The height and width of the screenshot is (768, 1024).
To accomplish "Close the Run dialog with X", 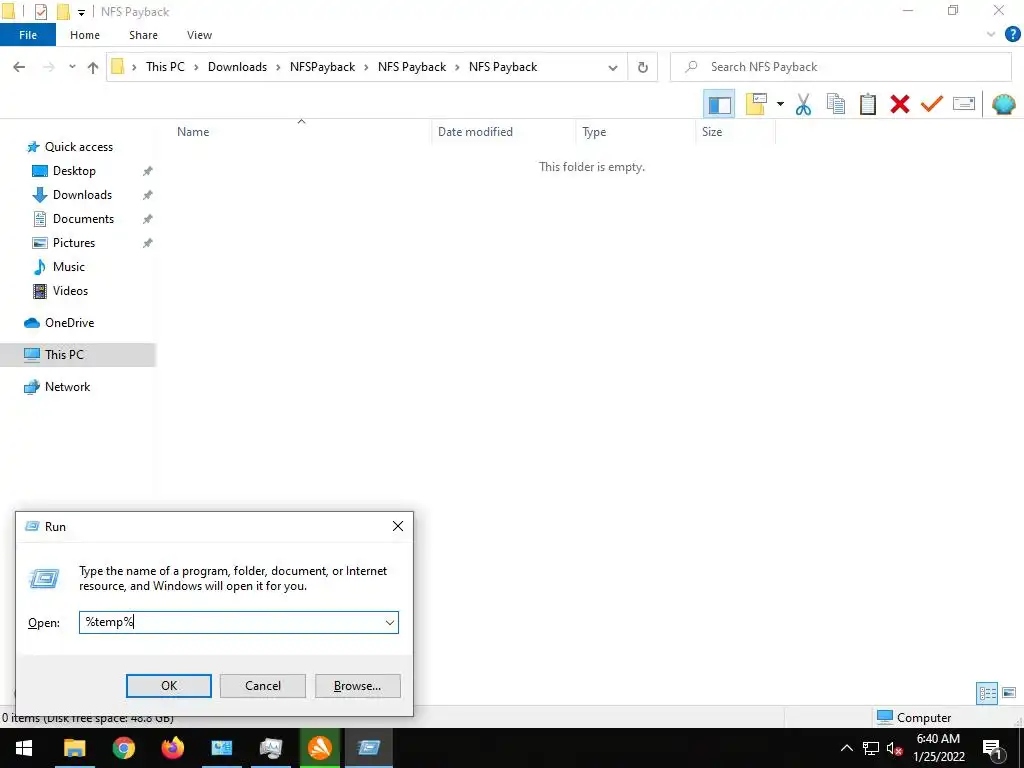I will point(398,526).
